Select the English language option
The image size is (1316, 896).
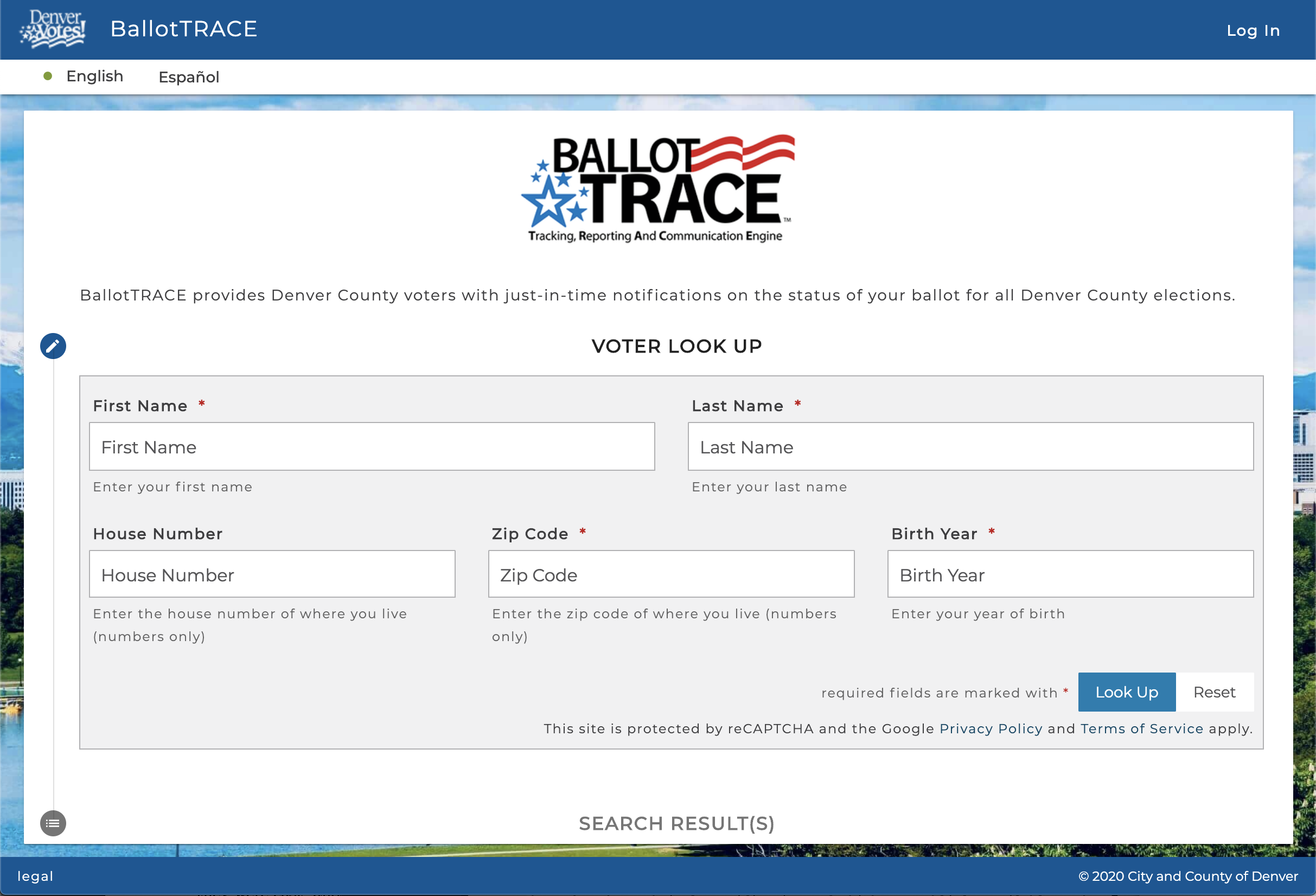tap(94, 76)
